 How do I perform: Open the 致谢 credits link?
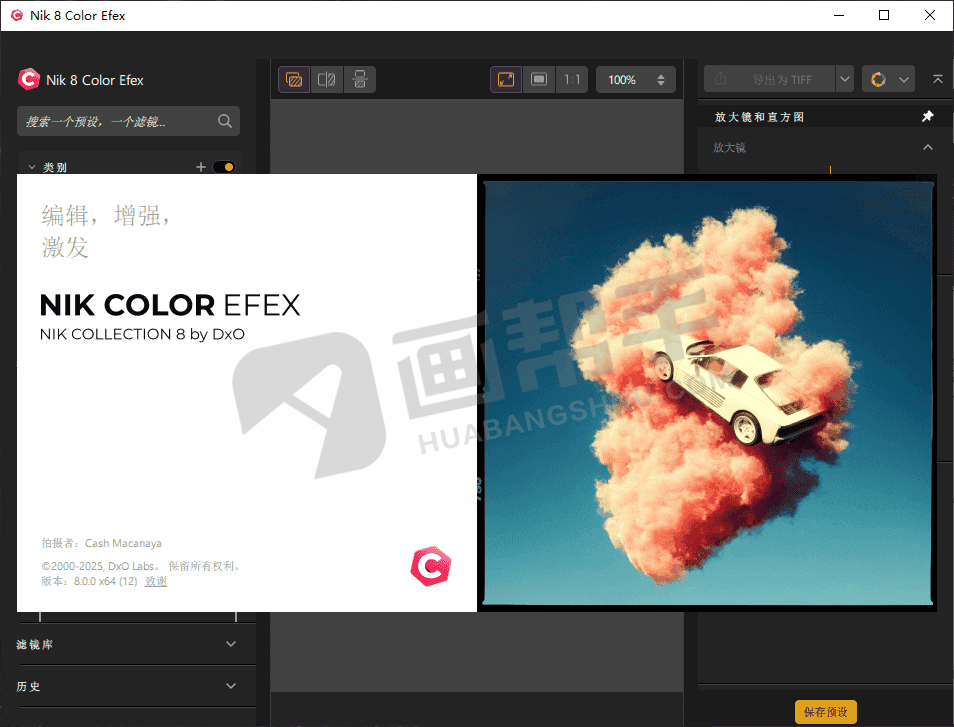pos(156,582)
